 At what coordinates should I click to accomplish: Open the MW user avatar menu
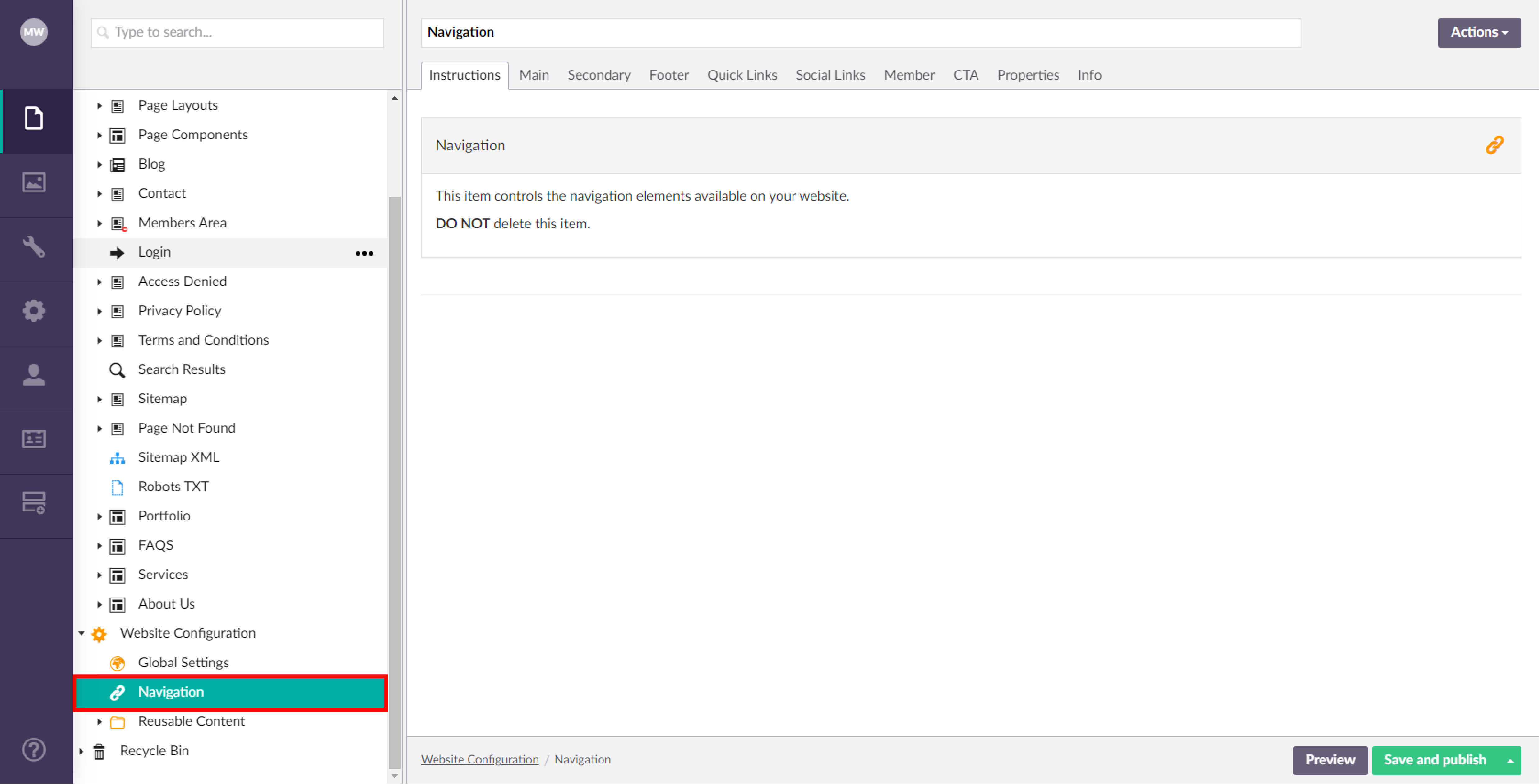(x=34, y=32)
